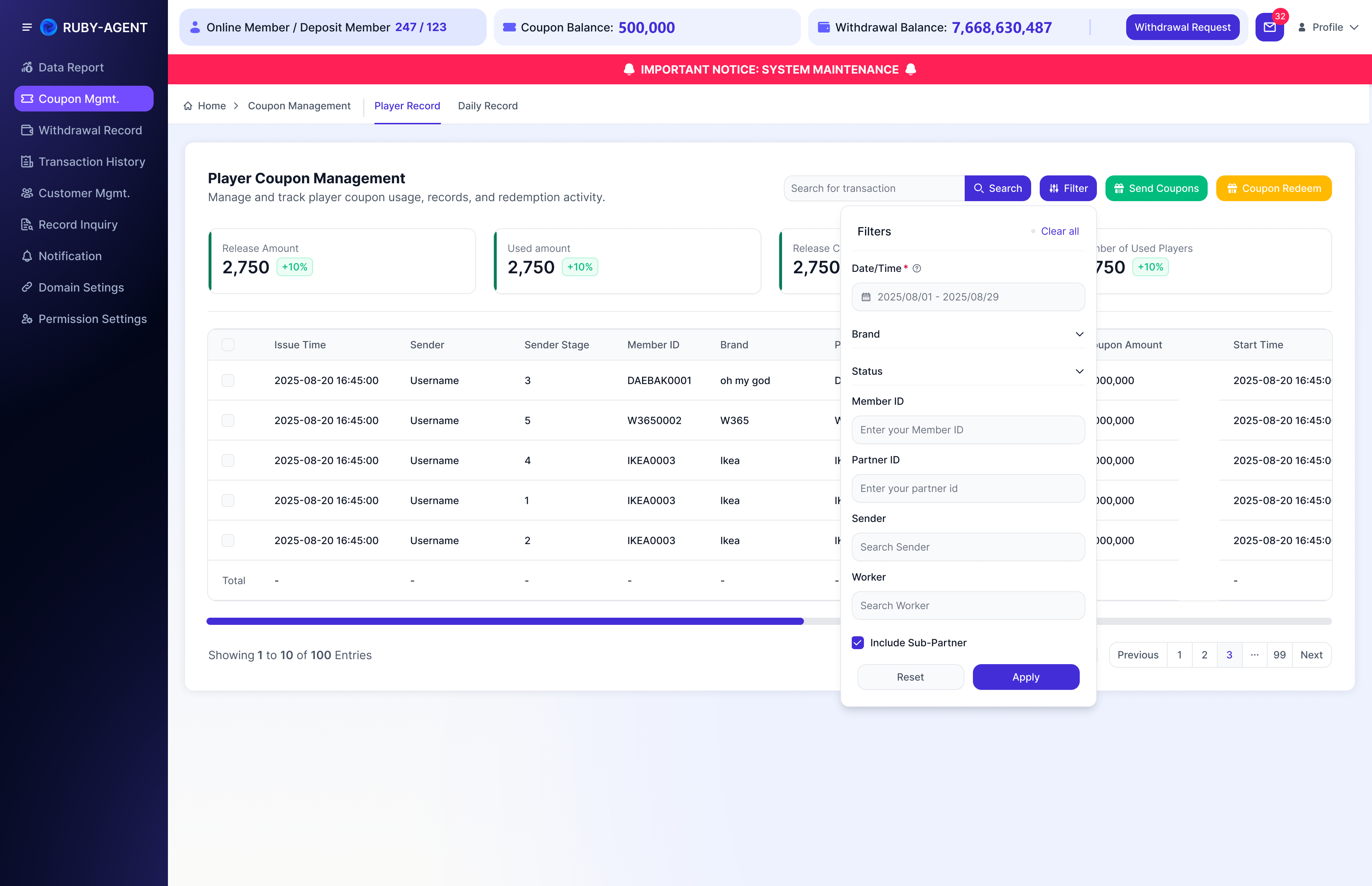Viewport: 1372px width, 886px height.
Task: Click the hamburger menu icon
Action: point(26,27)
